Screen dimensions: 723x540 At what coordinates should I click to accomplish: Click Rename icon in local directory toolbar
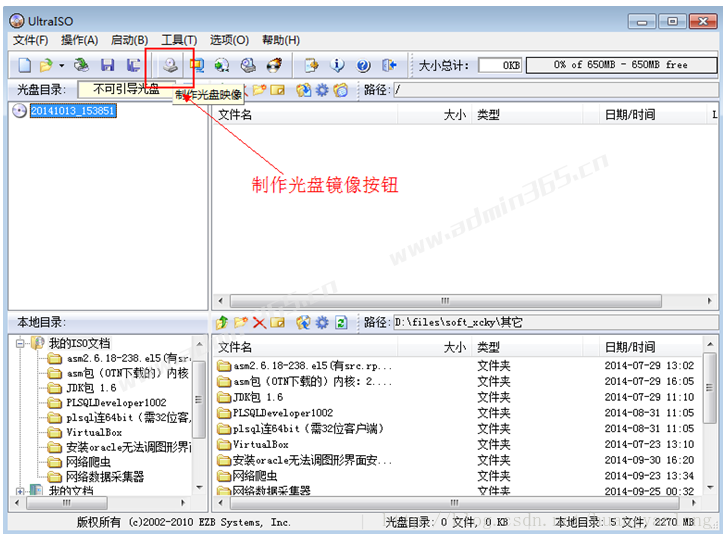278,322
